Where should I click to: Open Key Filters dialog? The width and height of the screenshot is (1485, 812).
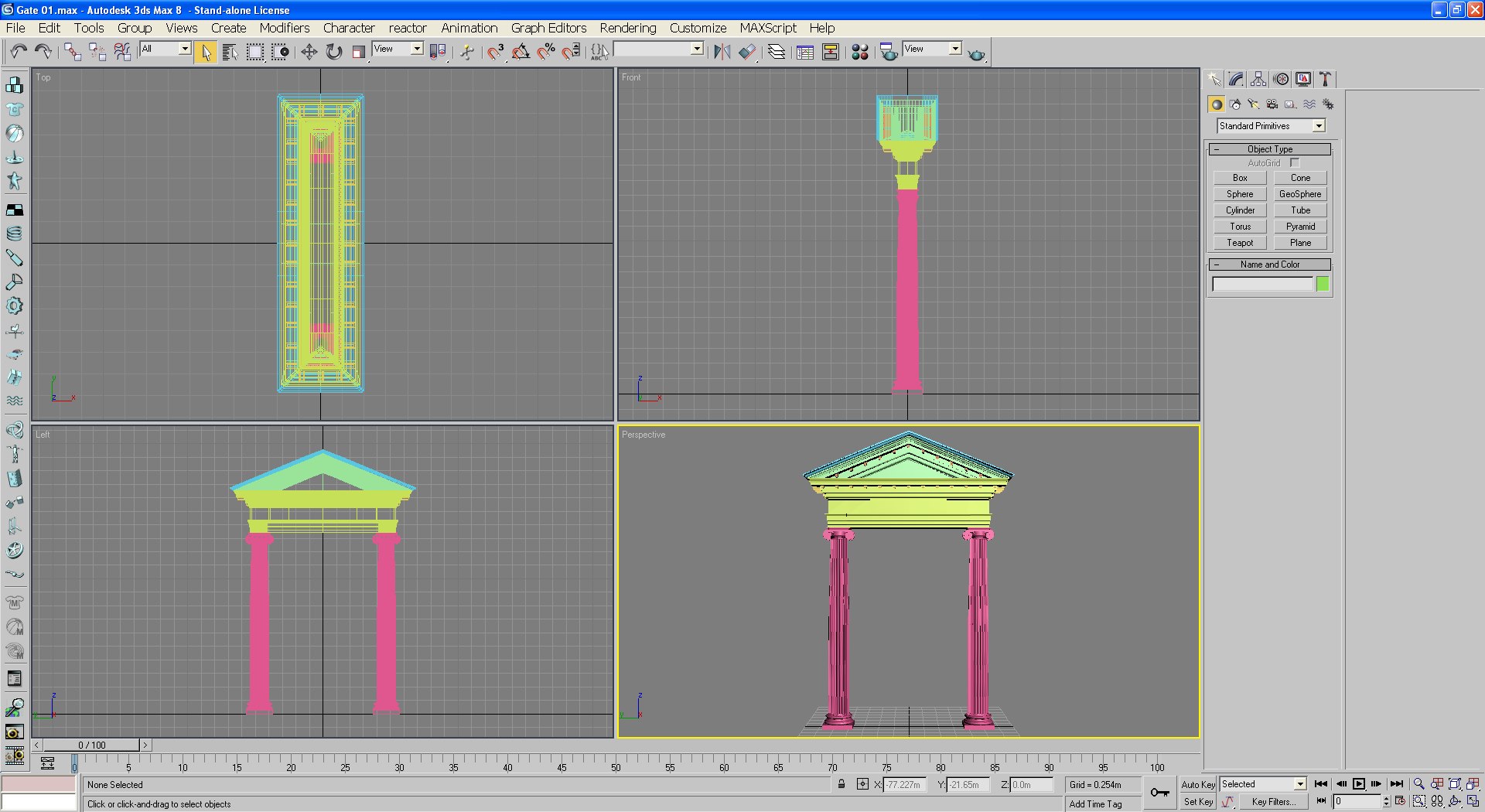coord(1273,802)
